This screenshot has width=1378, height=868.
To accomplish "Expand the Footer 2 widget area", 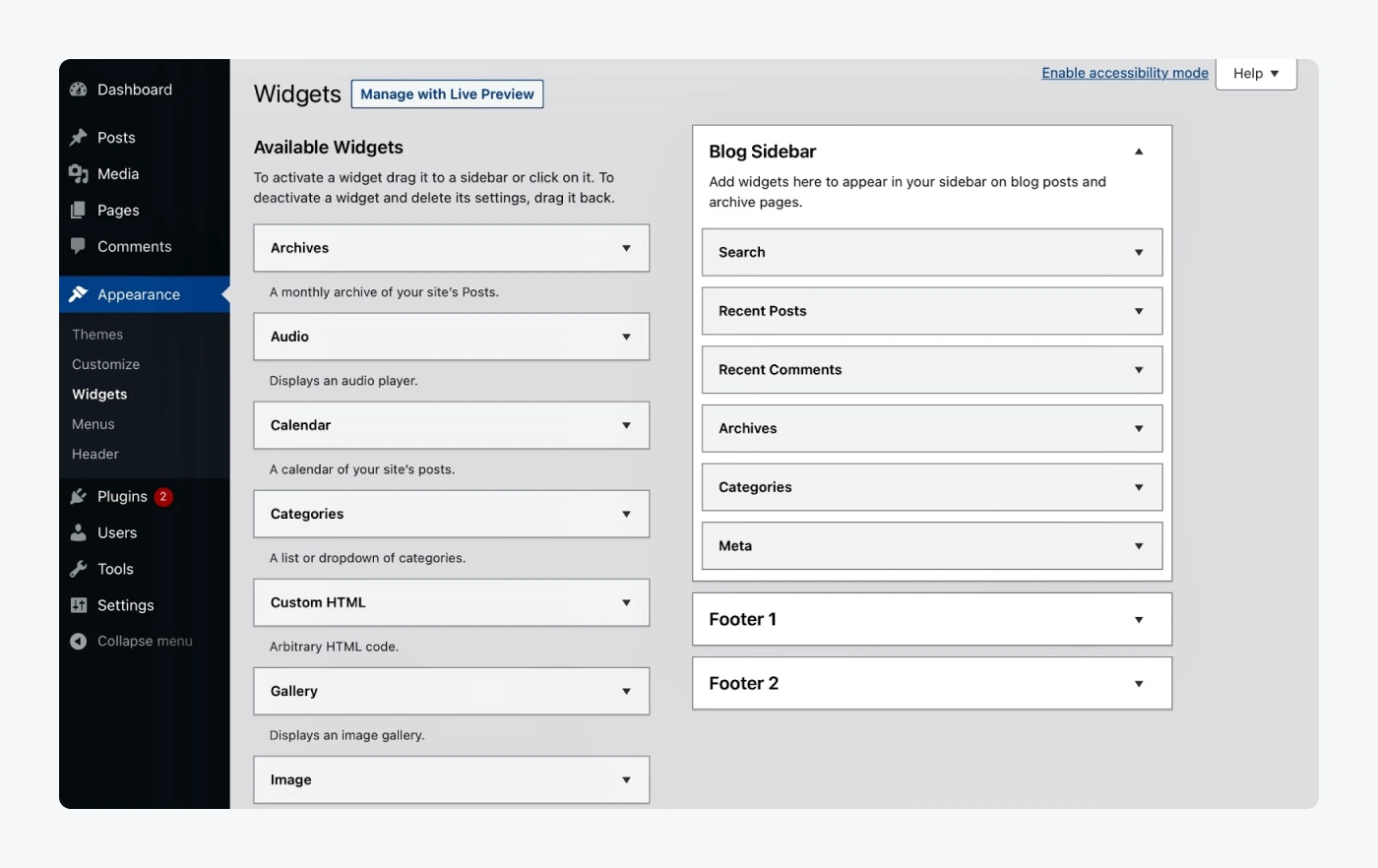I will coord(1139,684).
